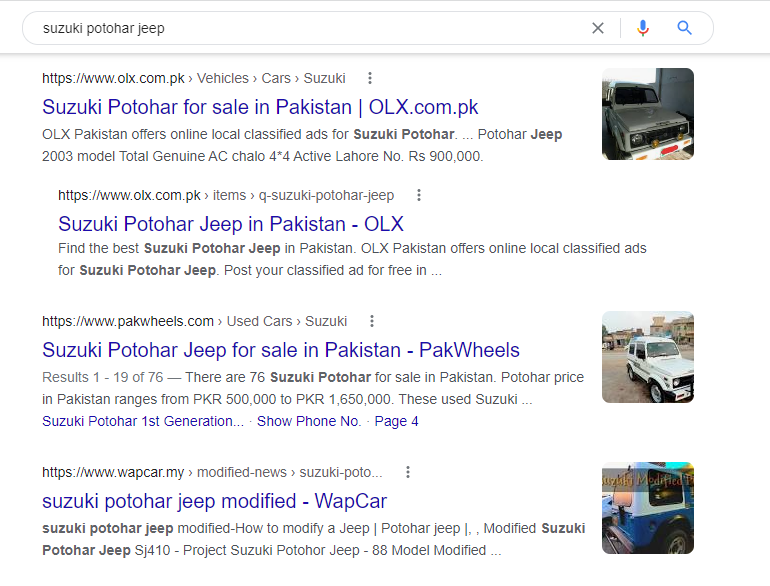Click the 'Show Phone No.' sitelink
This screenshot has width=770, height=586.
309,421
